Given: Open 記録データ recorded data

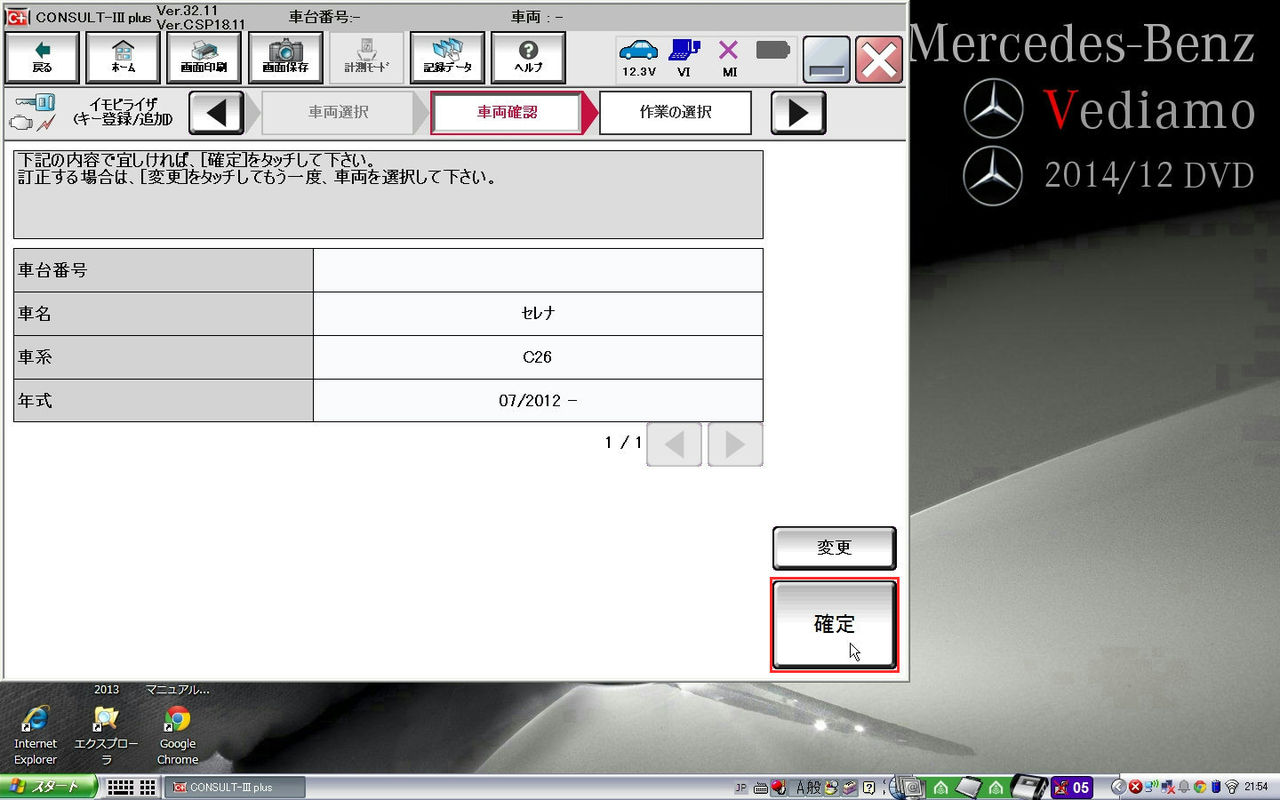Looking at the screenshot, I should (x=447, y=58).
